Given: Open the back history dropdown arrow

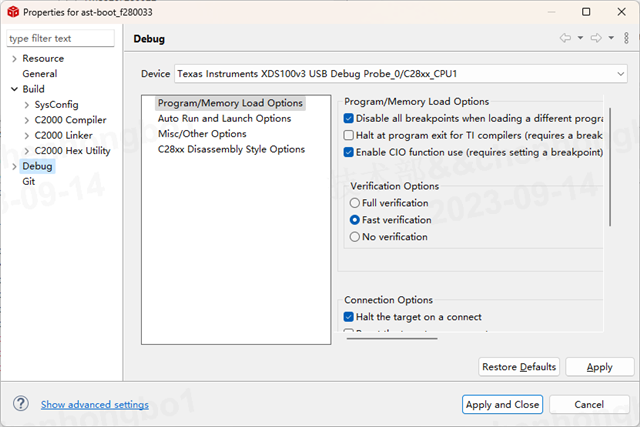Looking at the screenshot, I should point(579,39).
